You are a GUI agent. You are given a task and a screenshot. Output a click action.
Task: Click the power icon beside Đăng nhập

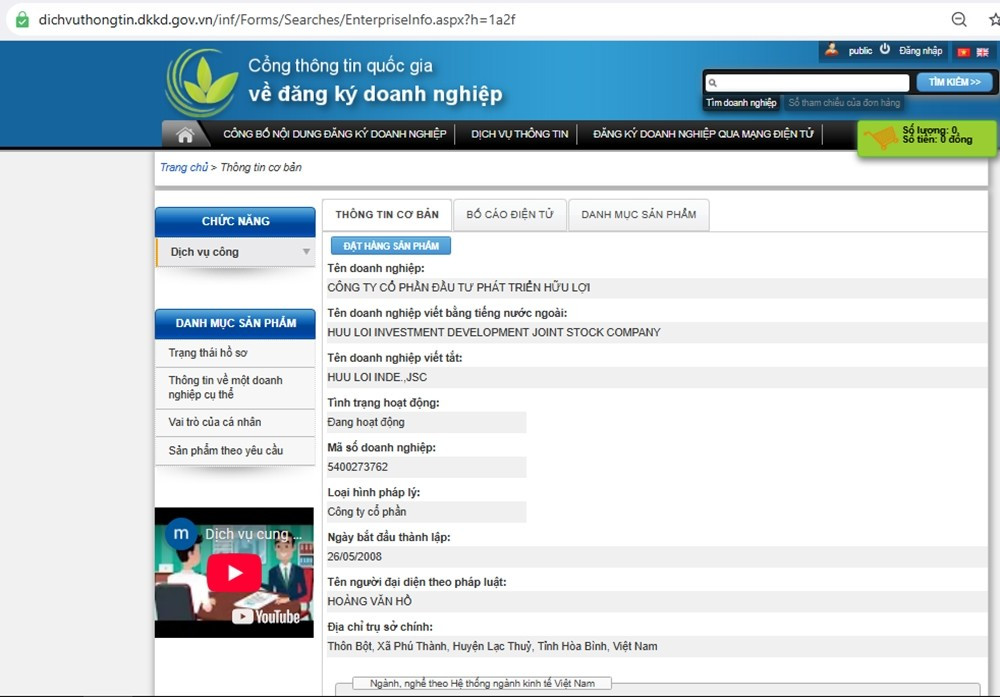(x=885, y=50)
